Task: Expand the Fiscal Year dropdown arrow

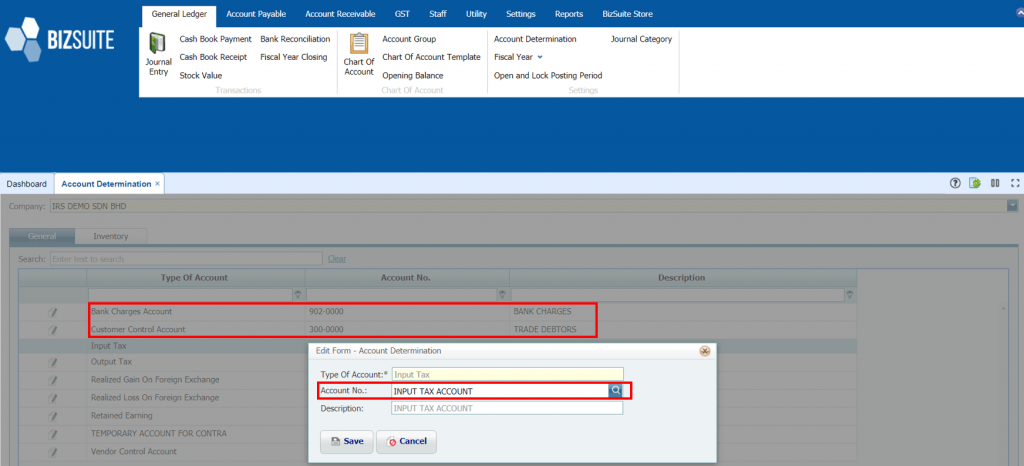Action: (x=540, y=57)
